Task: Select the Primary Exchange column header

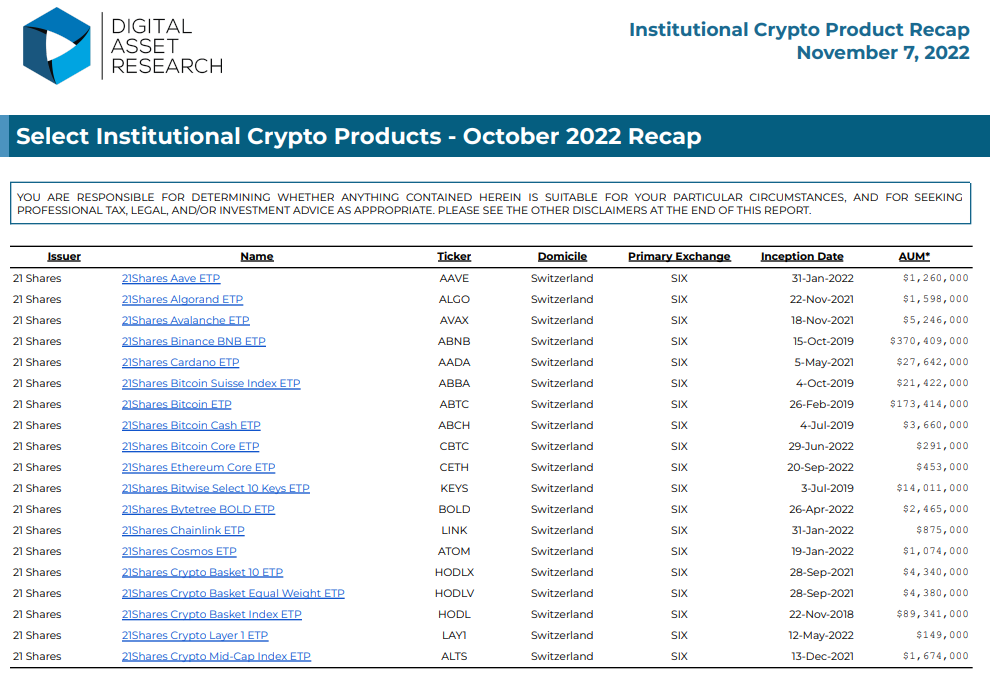Action: pyautogui.click(x=679, y=257)
